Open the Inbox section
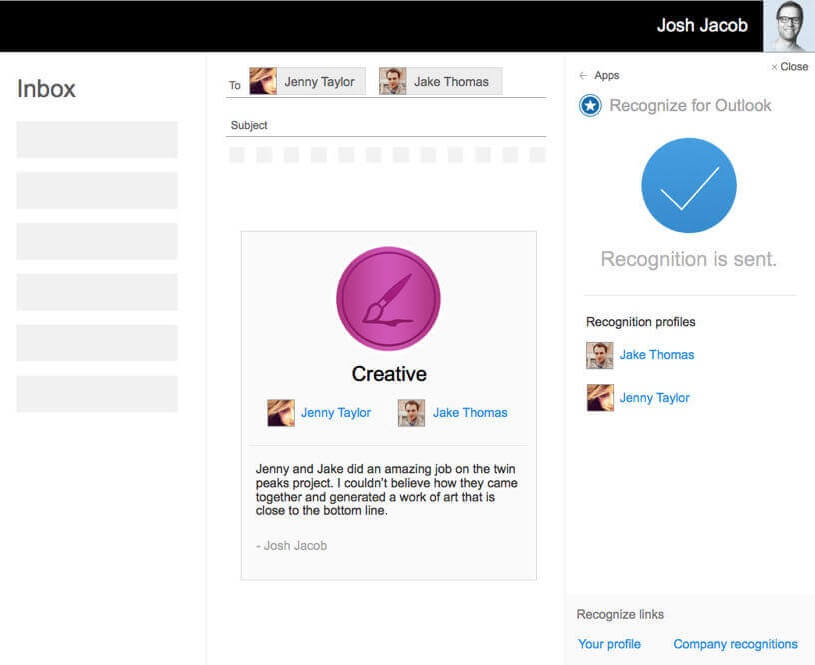815x665 pixels. (44, 89)
